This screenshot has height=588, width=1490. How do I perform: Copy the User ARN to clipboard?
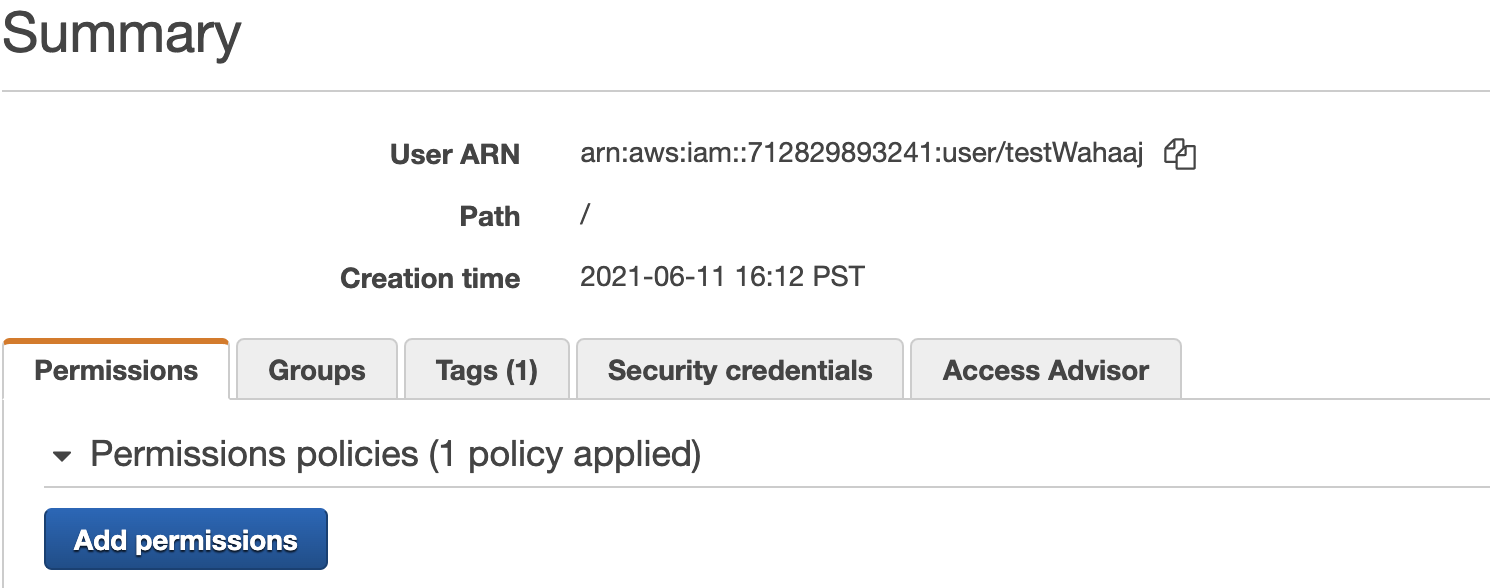point(1181,154)
